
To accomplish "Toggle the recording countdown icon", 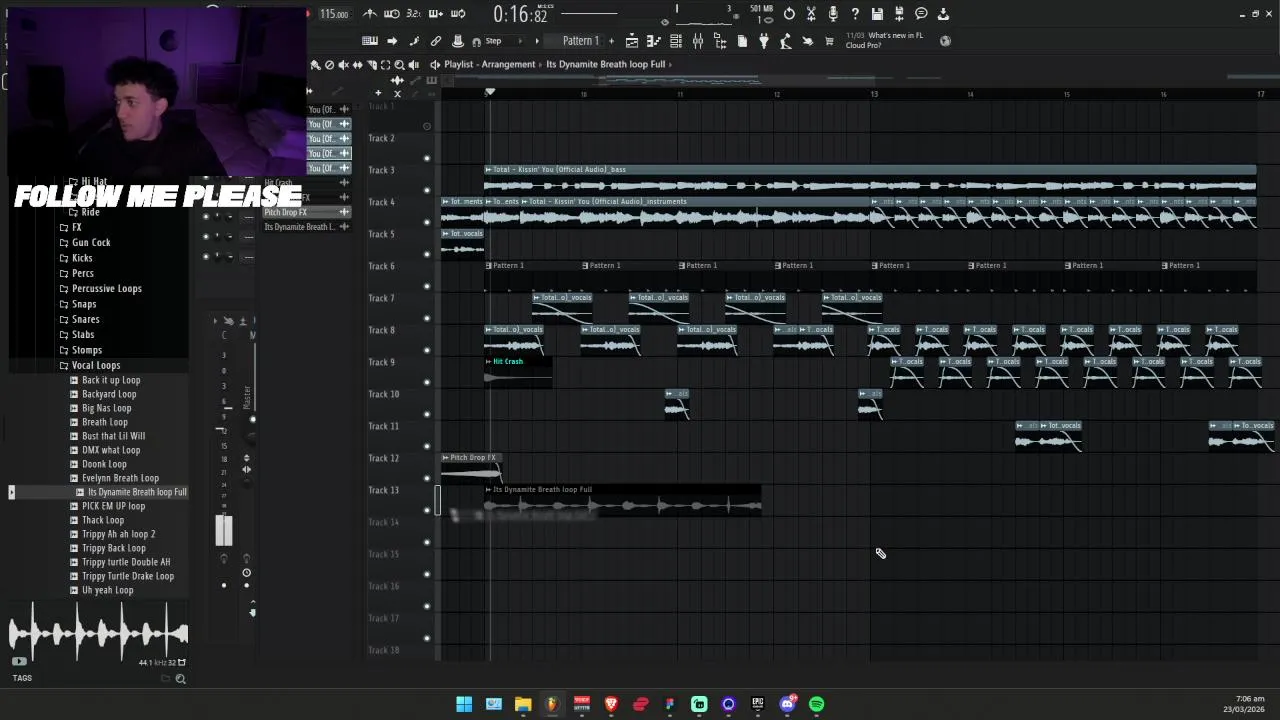I will (x=413, y=14).
